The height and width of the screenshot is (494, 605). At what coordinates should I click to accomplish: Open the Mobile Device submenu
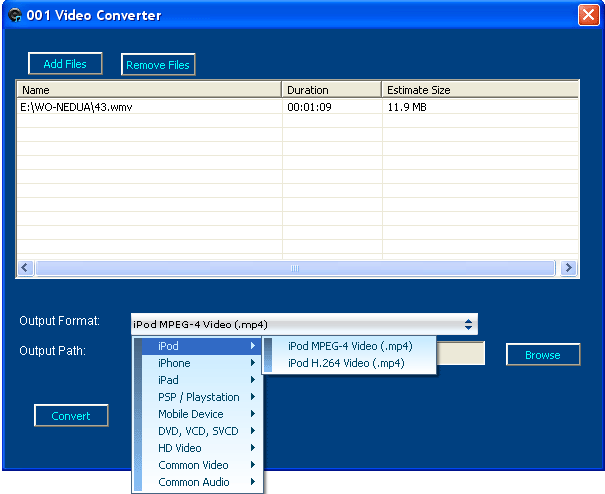coord(199,414)
